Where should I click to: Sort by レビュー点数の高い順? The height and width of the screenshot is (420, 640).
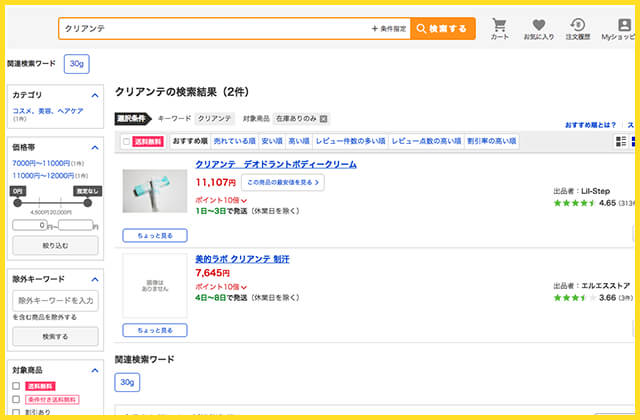pyautogui.click(x=427, y=141)
